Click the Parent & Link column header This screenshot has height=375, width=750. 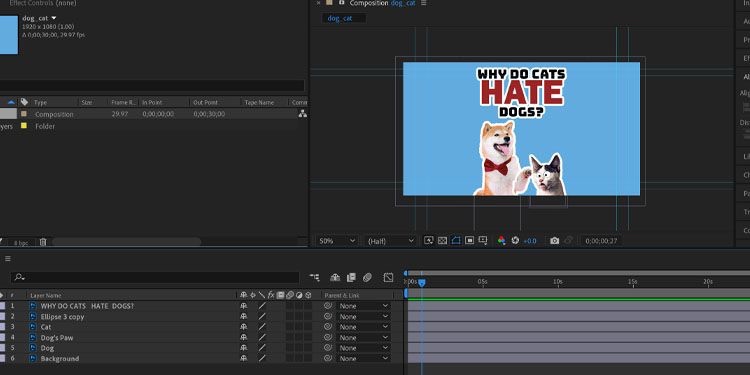pyautogui.click(x=342, y=296)
